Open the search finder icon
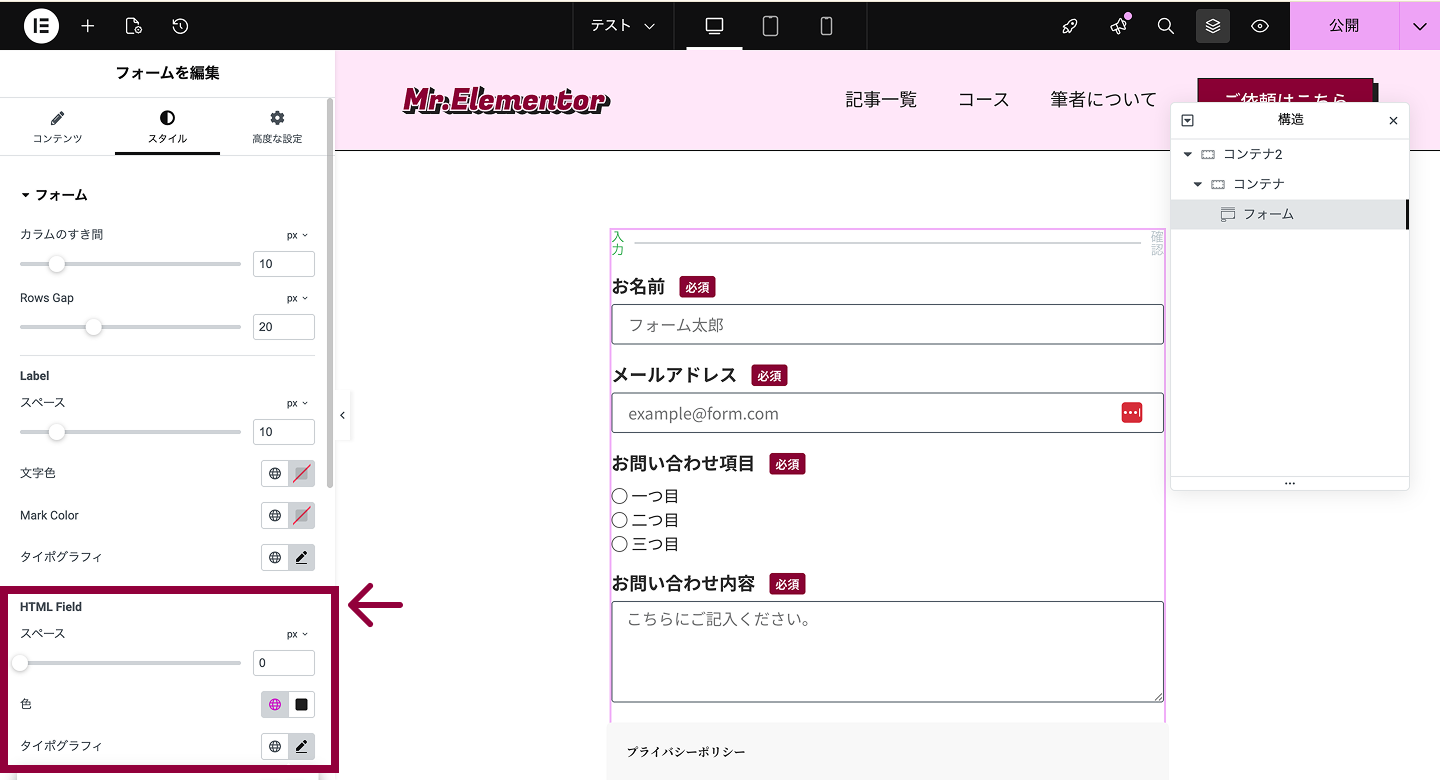 [x=1165, y=26]
